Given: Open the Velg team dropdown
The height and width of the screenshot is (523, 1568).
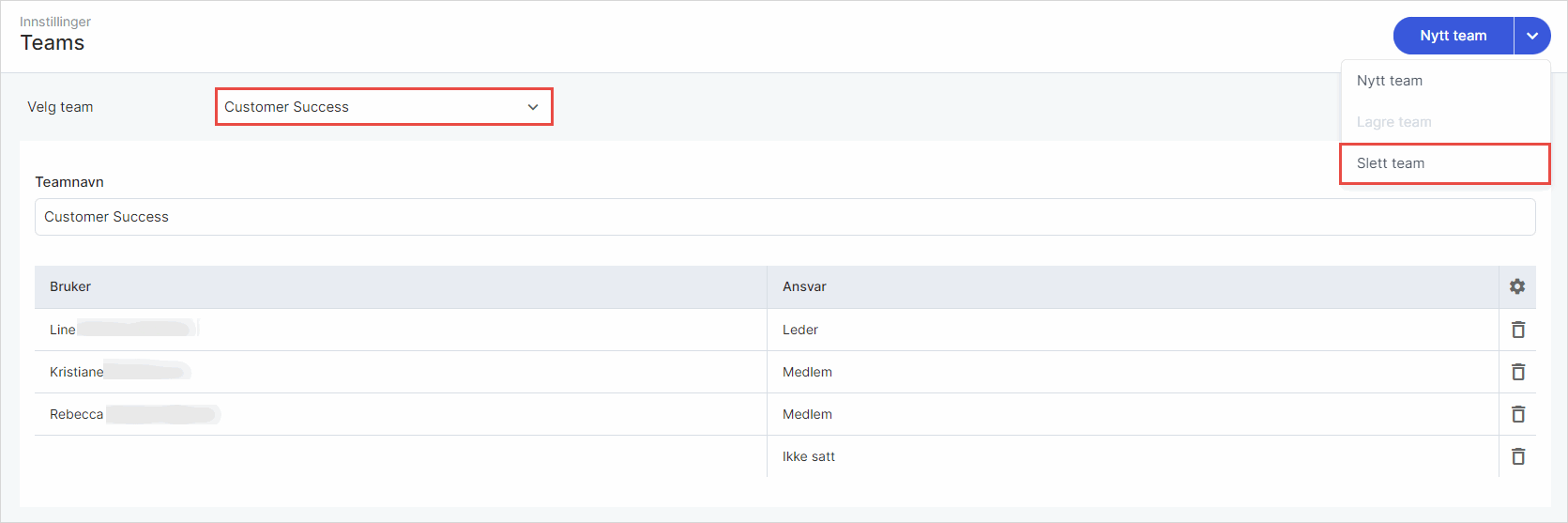Looking at the screenshot, I should [x=384, y=107].
